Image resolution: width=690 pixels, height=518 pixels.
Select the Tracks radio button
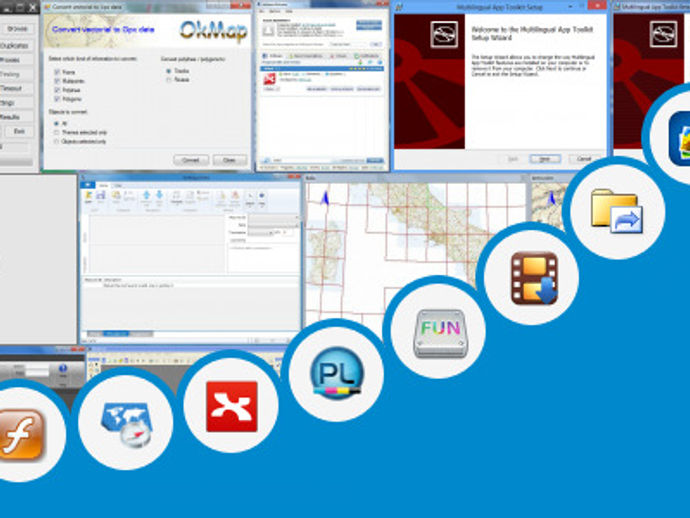pos(169,71)
